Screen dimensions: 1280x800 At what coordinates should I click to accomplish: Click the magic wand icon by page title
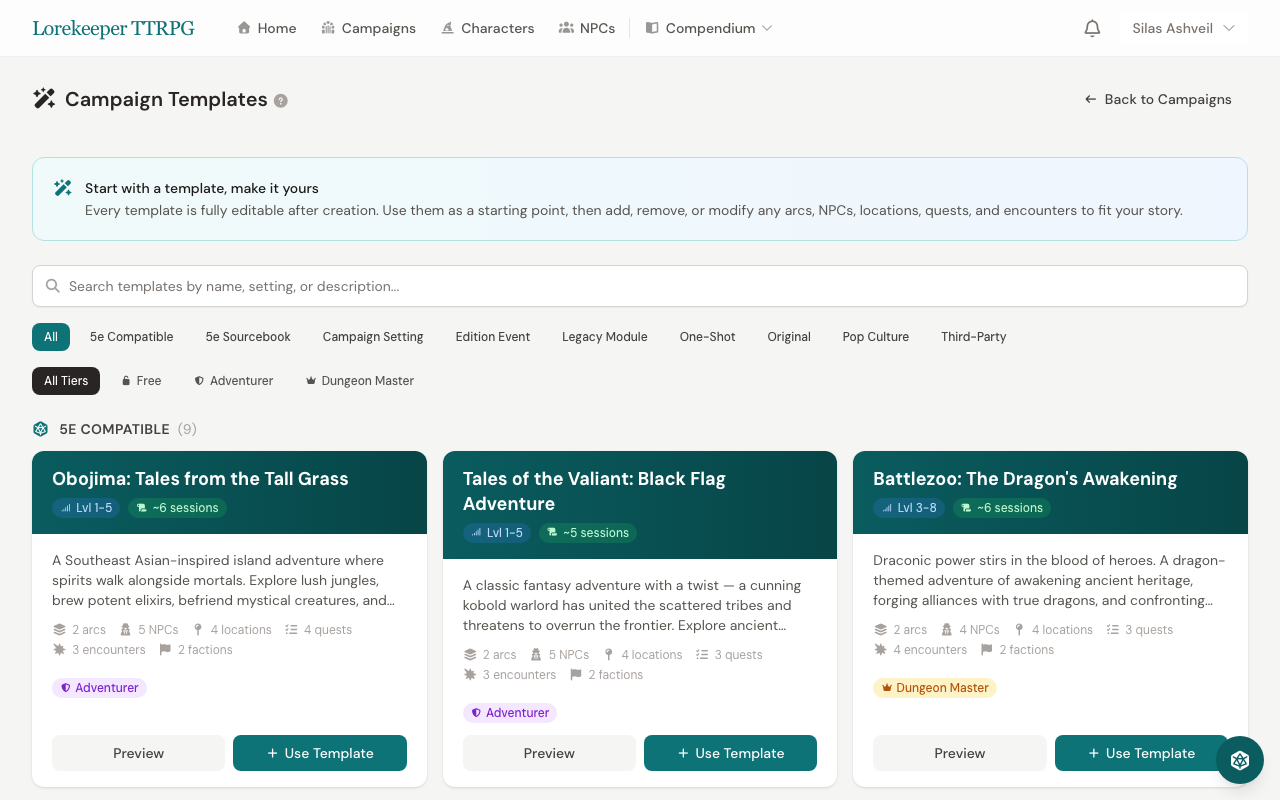(x=44, y=99)
